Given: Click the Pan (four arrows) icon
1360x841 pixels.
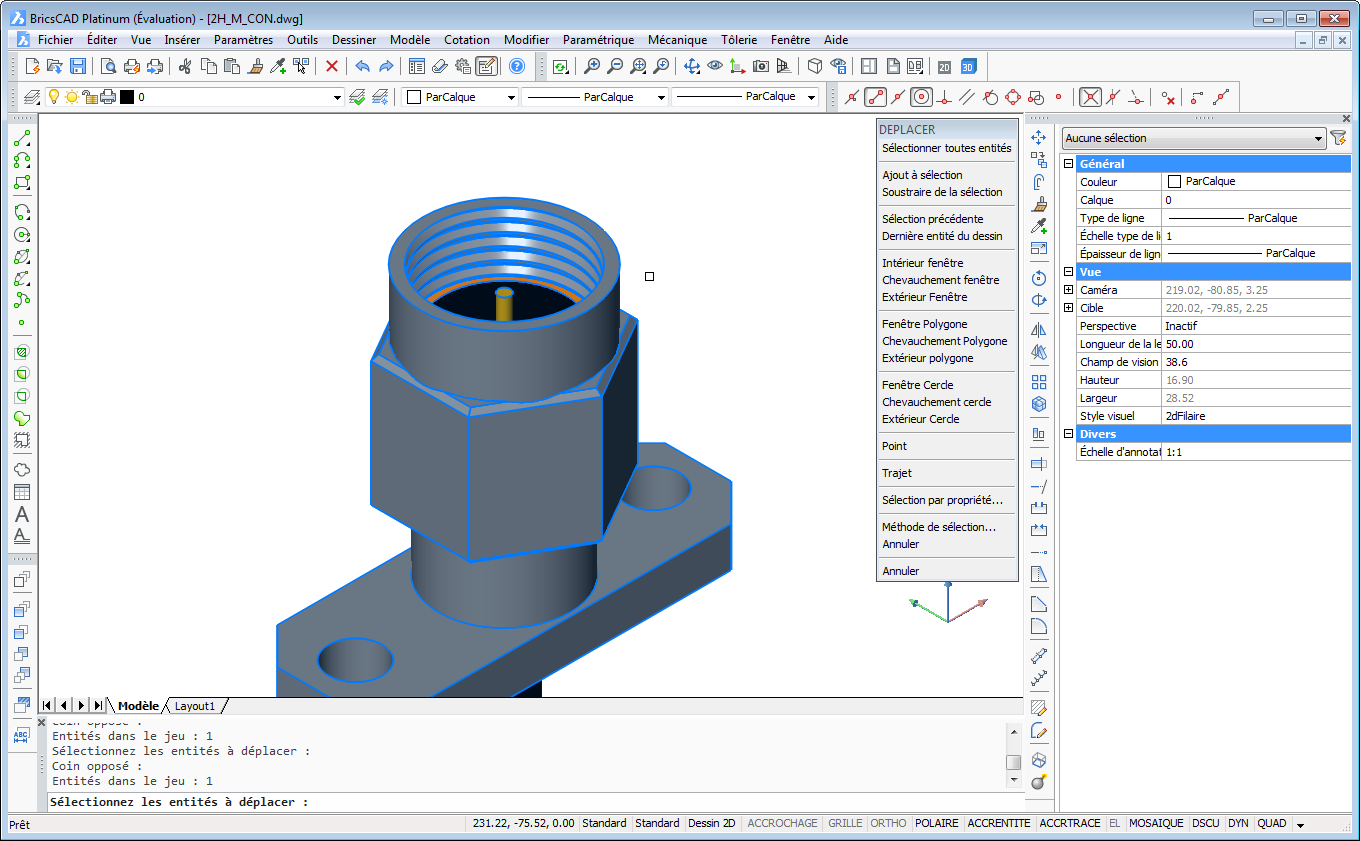Looking at the screenshot, I should click(691, 66).
